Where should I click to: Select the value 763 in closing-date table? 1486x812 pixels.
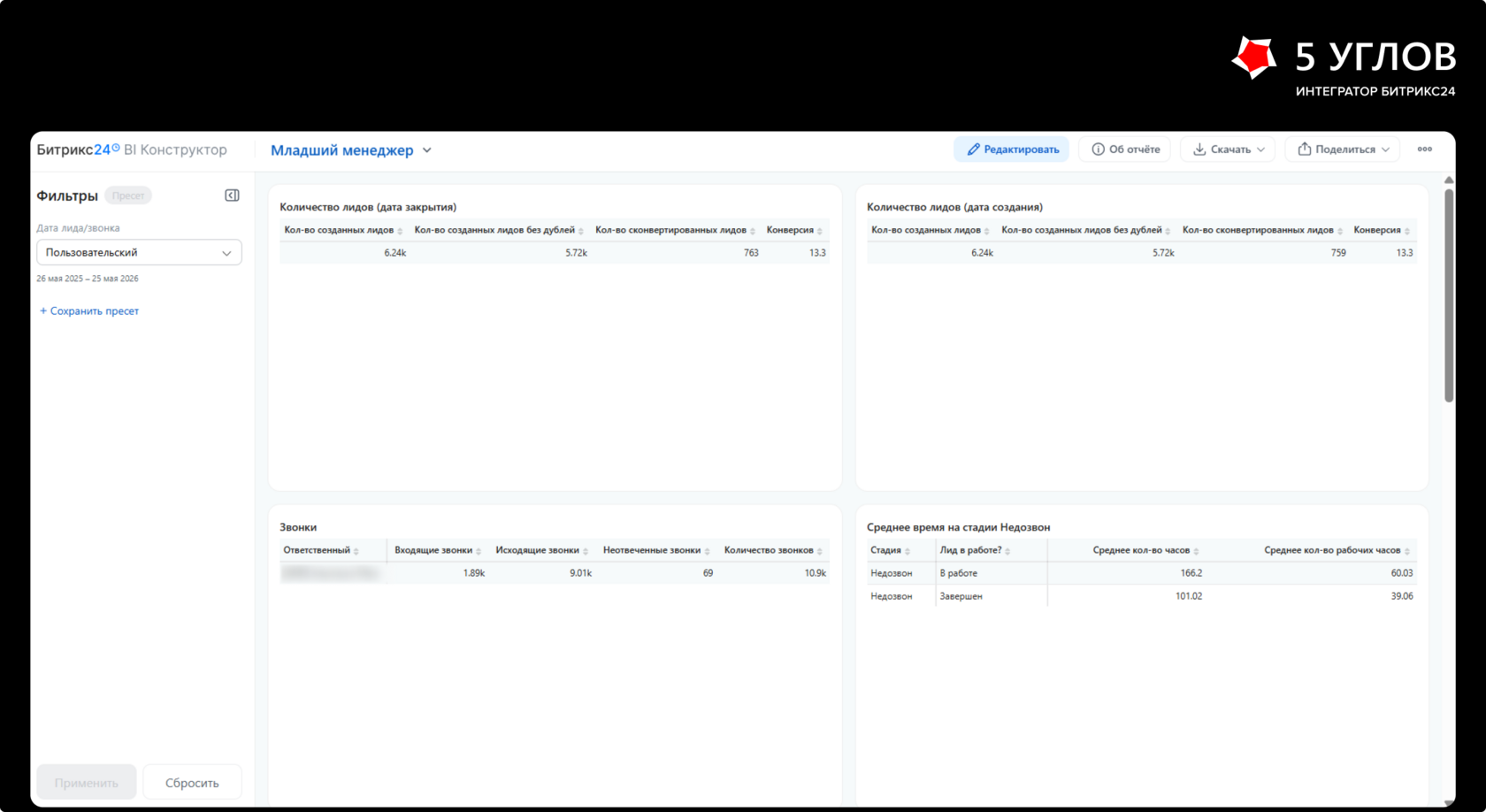751,253
